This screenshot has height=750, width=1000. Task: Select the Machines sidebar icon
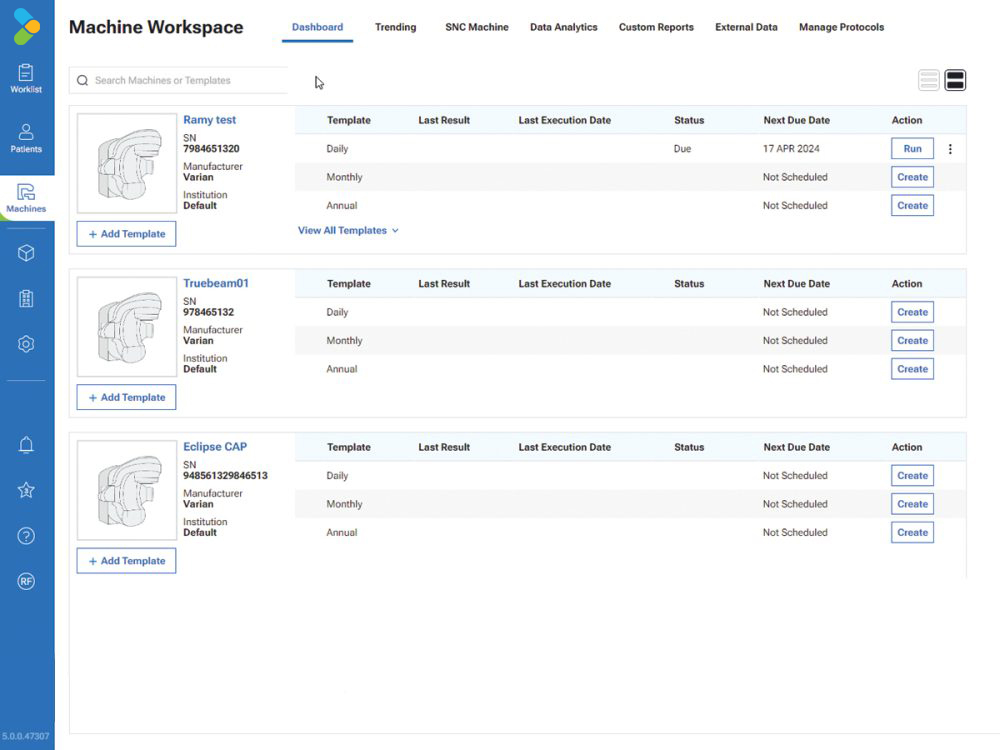[x=26, y=198]
